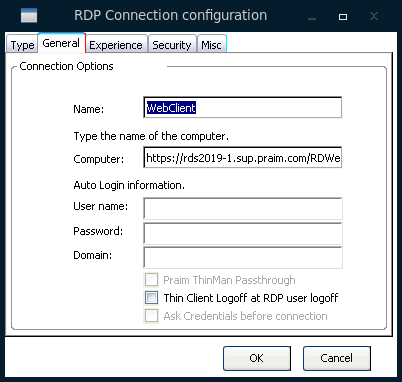Click the 'Auto Login information.' label
This screenshot has width=402, height=382.
click(x=129, y=185)
